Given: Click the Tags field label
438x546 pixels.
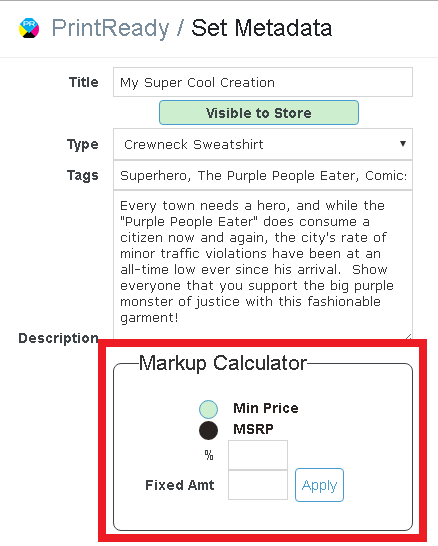Looking at the screenshot, I should (83, 176).
